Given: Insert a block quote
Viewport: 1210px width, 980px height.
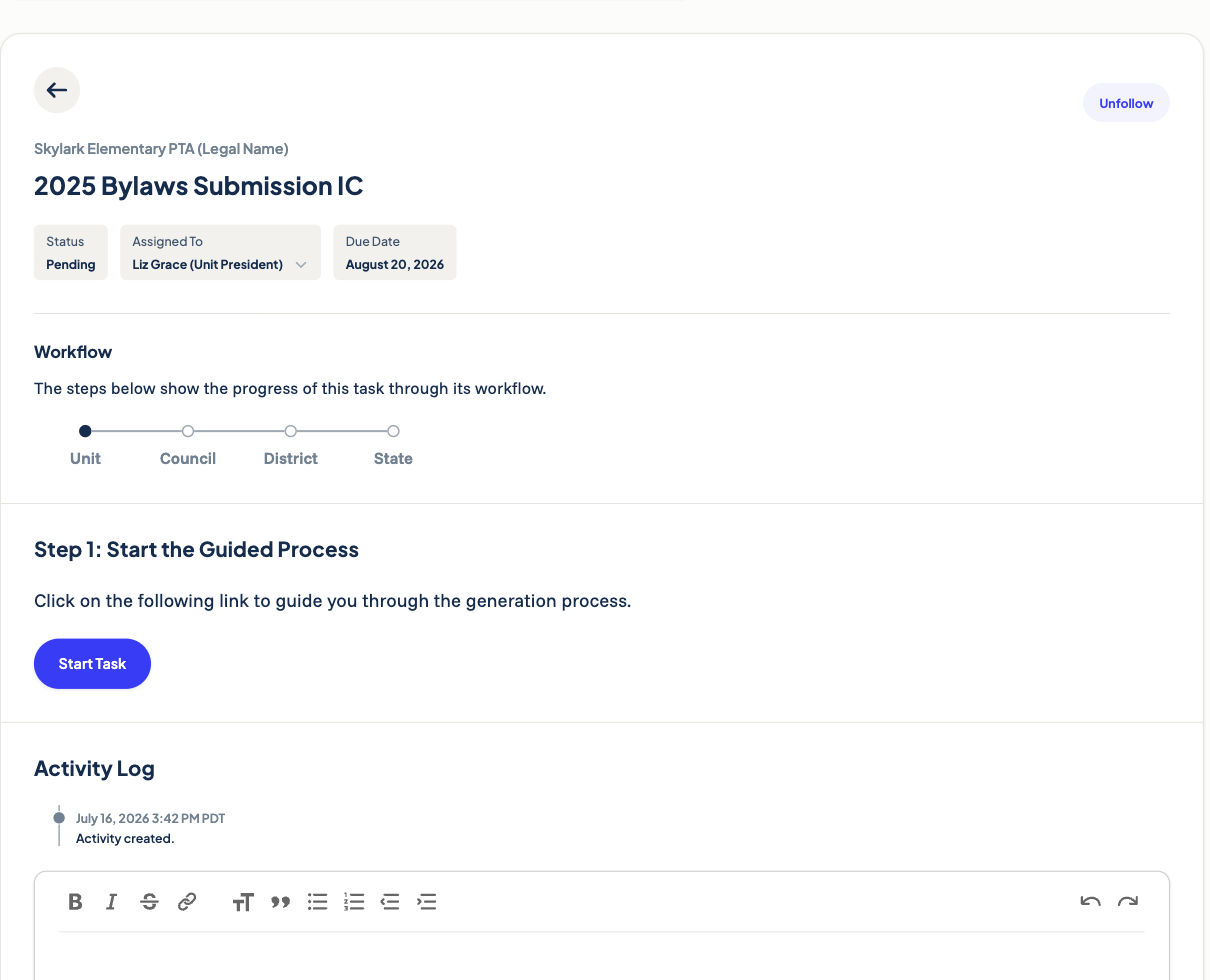Looking at the screenshot, I should (x=280, y=902).
